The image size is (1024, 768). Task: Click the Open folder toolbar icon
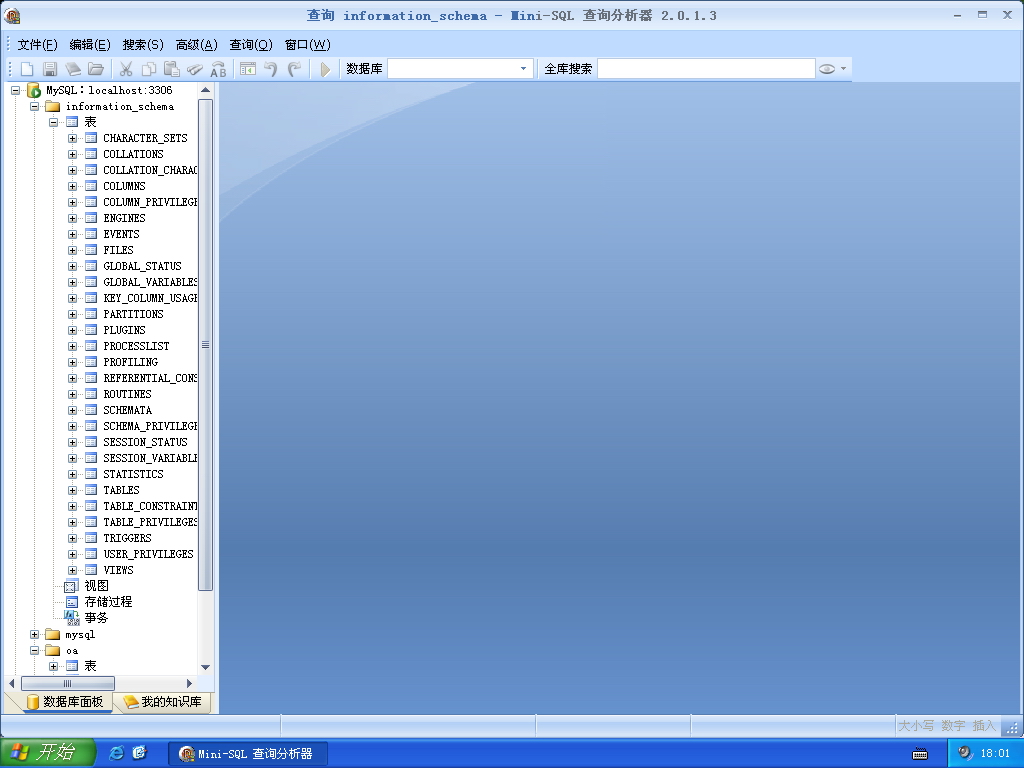pos(96,69)
